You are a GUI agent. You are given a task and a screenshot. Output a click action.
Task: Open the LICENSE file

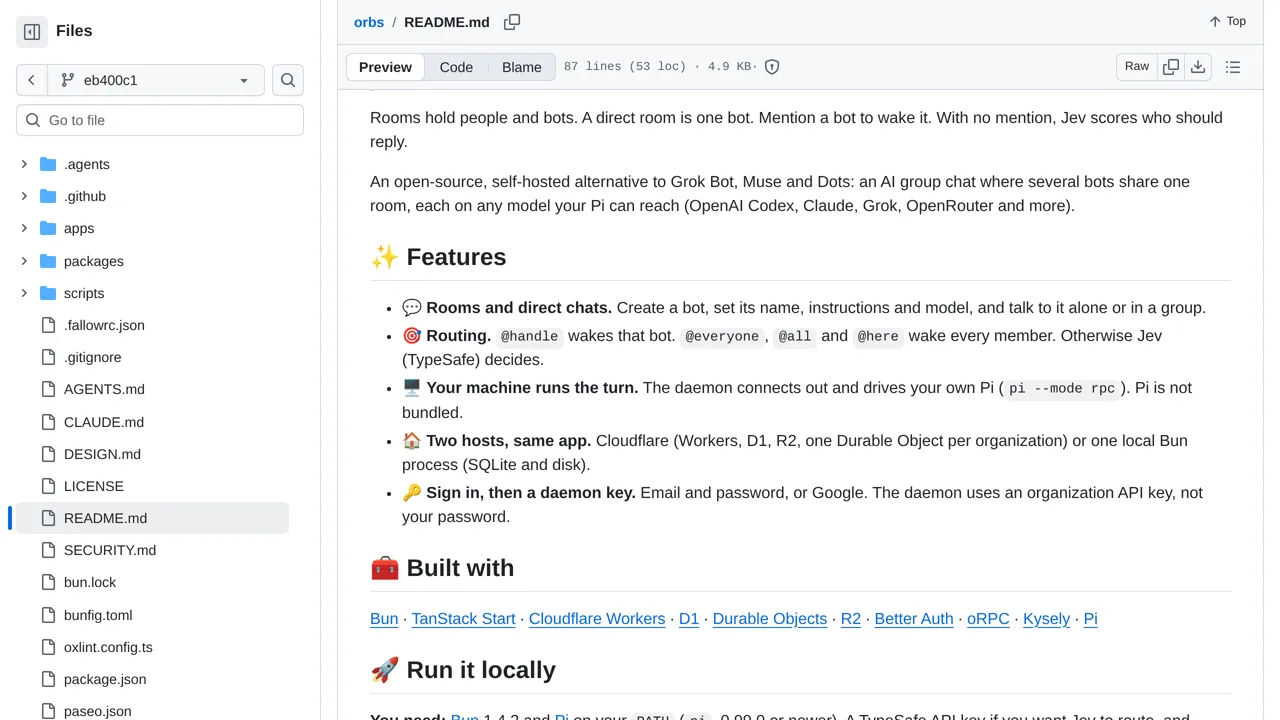coord(94,486)
